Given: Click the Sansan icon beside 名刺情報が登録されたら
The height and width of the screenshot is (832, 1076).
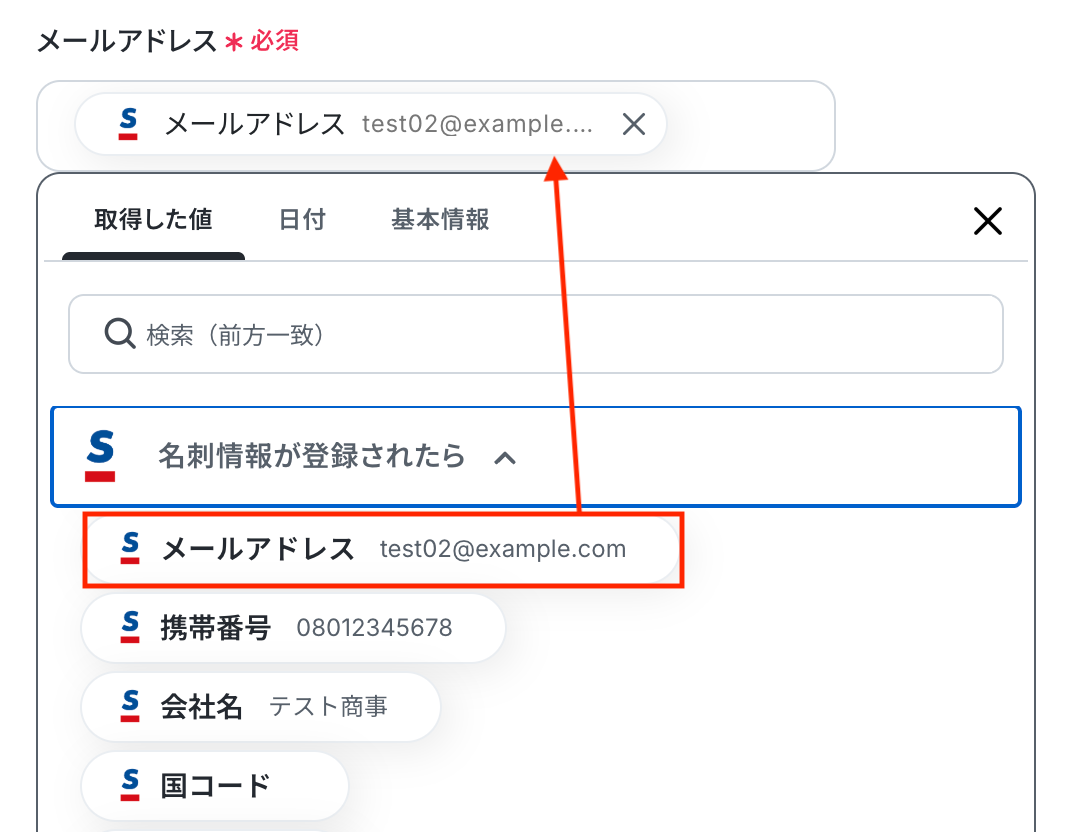Looking at the screenshot, I should pos(100,456).
